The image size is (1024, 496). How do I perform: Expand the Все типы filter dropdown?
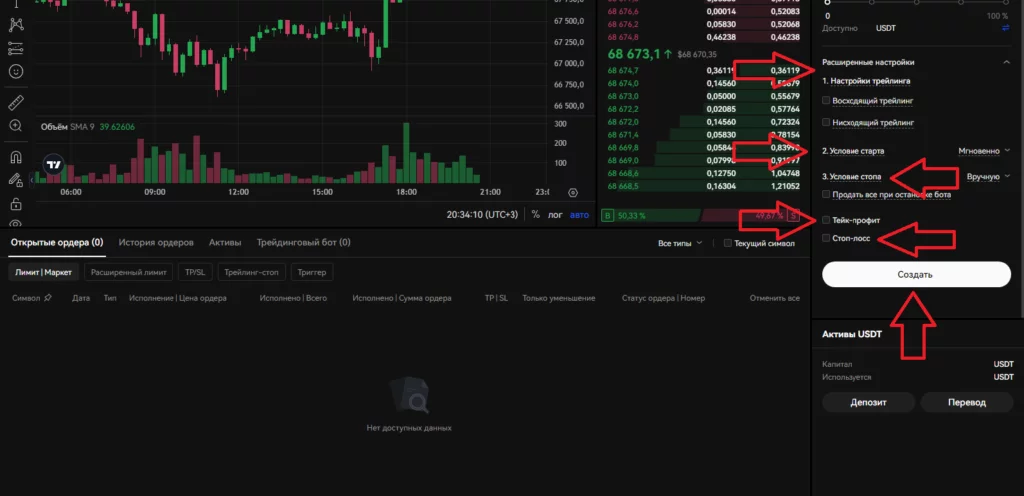680,243
